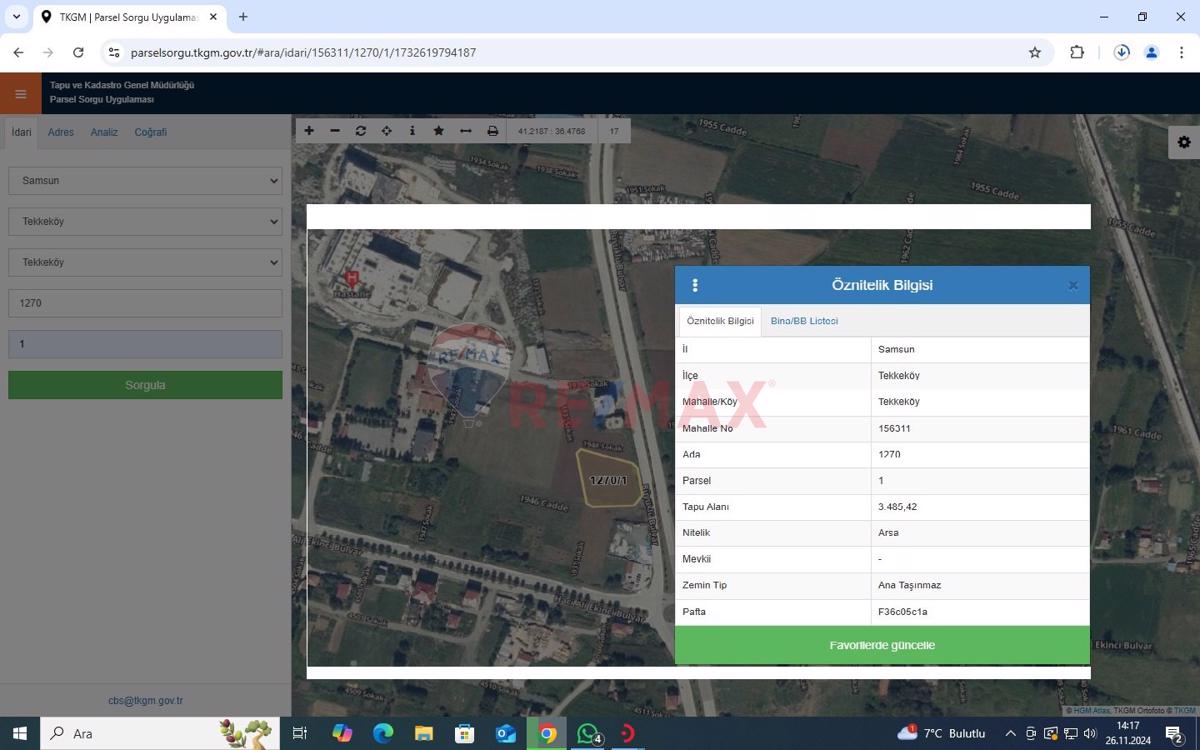Click the ada number field containing 1270
Image resolution: width=1200 pixels, height=750 pixels.
(145, 303)
